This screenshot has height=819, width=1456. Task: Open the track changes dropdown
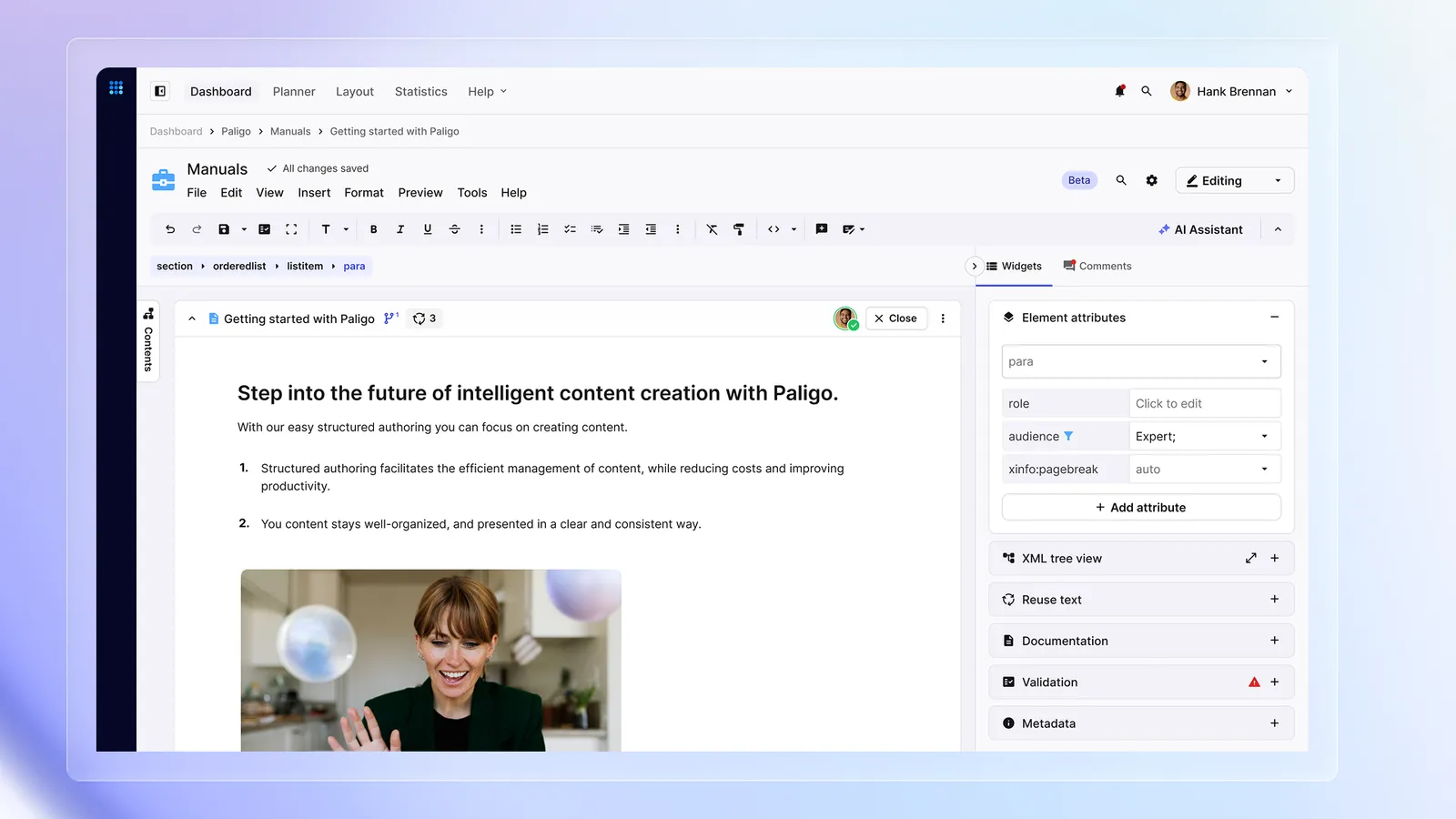(854, 229)
